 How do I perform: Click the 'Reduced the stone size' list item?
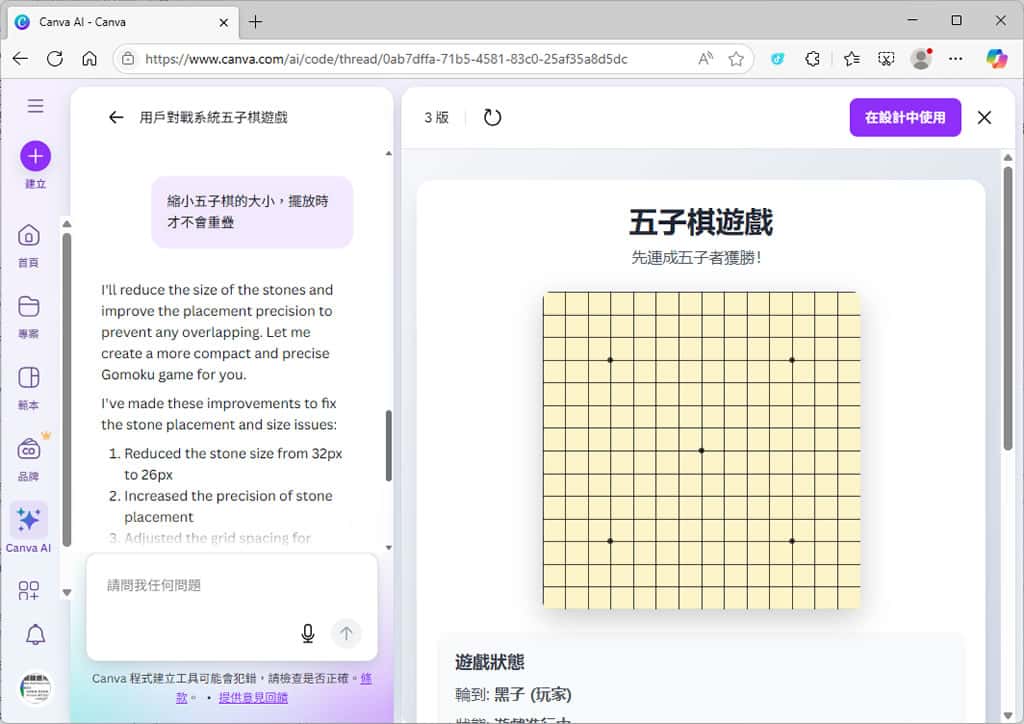[233, 464]
